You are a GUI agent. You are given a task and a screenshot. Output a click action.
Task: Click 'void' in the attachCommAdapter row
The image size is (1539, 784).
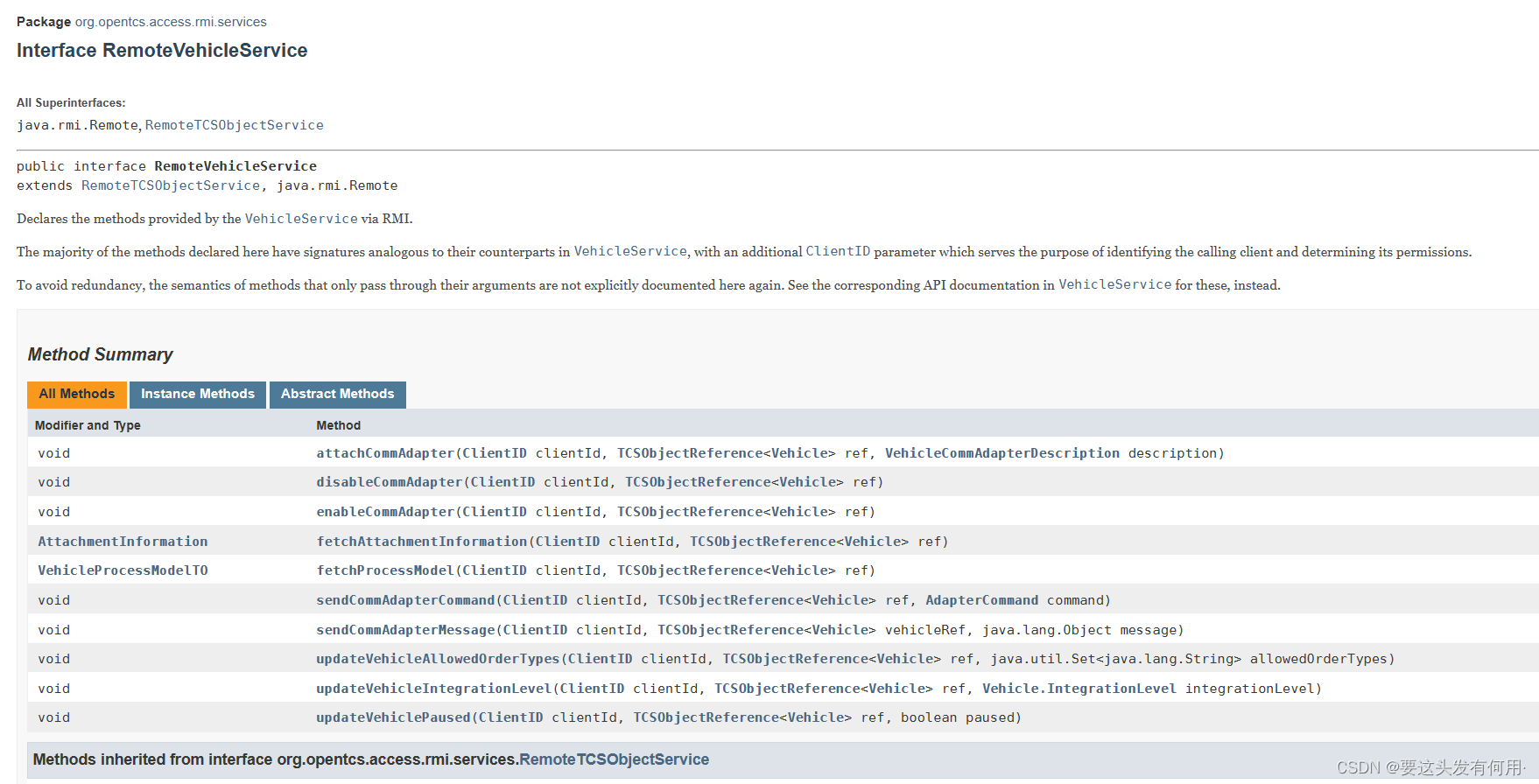[x=54, y=453]
